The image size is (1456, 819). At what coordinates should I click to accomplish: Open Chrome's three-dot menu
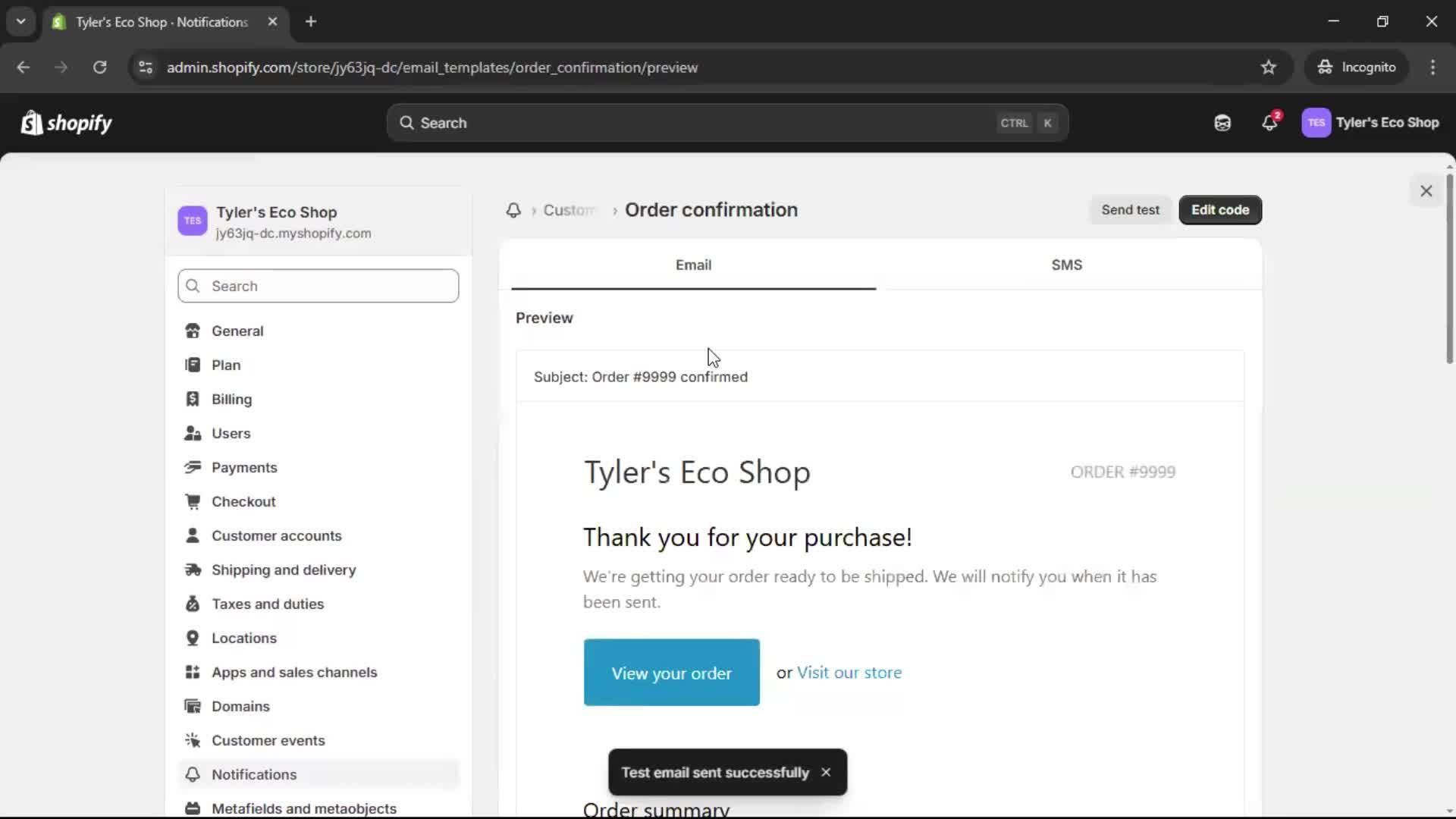[x=1432, y=67]
